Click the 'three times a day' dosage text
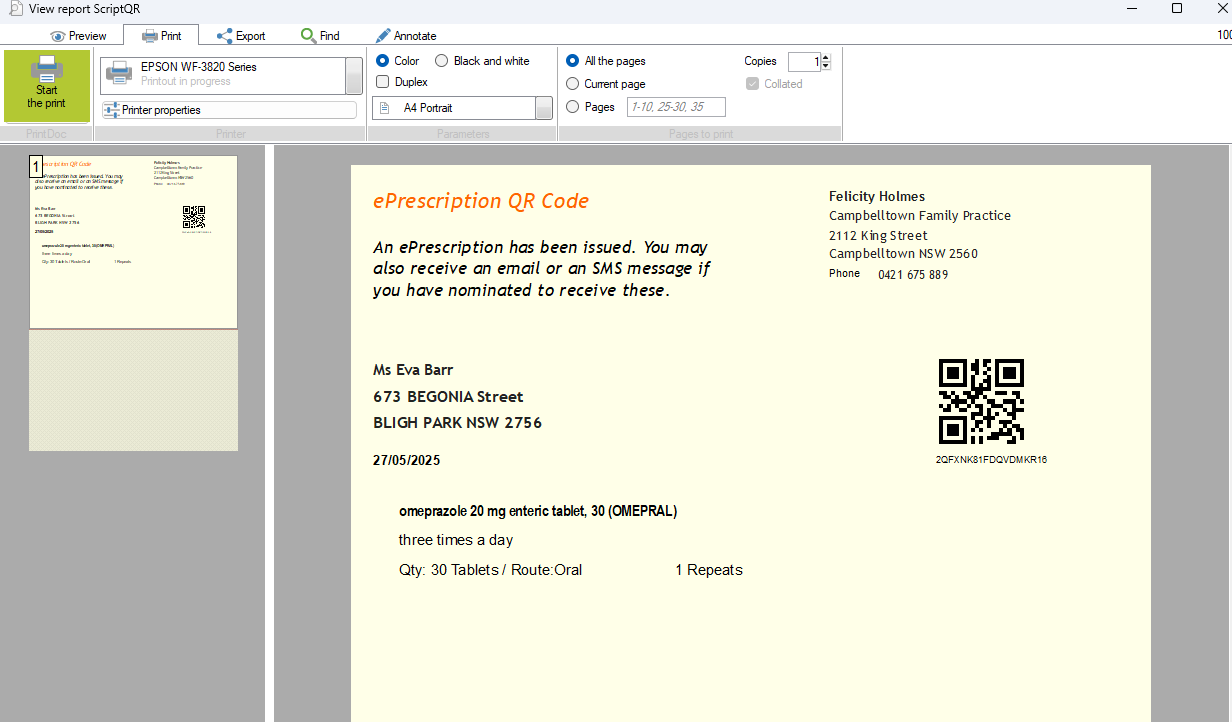 click(x=456, y=540)
